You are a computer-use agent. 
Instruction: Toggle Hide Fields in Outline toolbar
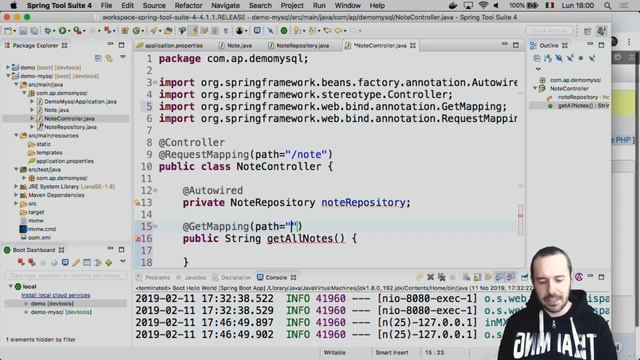click(x=559, y=58)
